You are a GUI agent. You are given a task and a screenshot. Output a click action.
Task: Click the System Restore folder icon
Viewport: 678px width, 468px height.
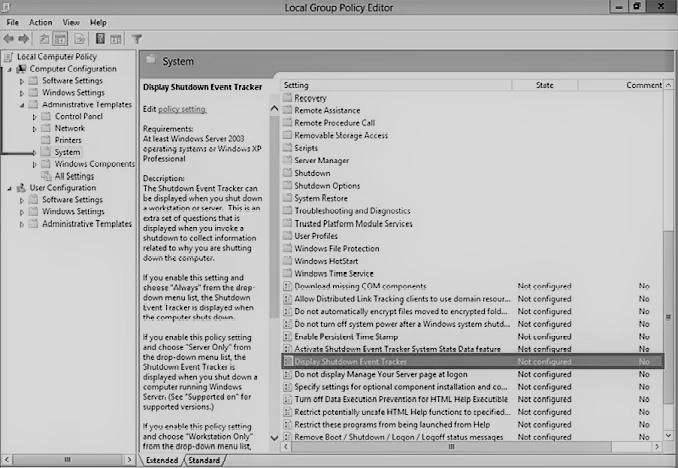click(x=287, y=198)
